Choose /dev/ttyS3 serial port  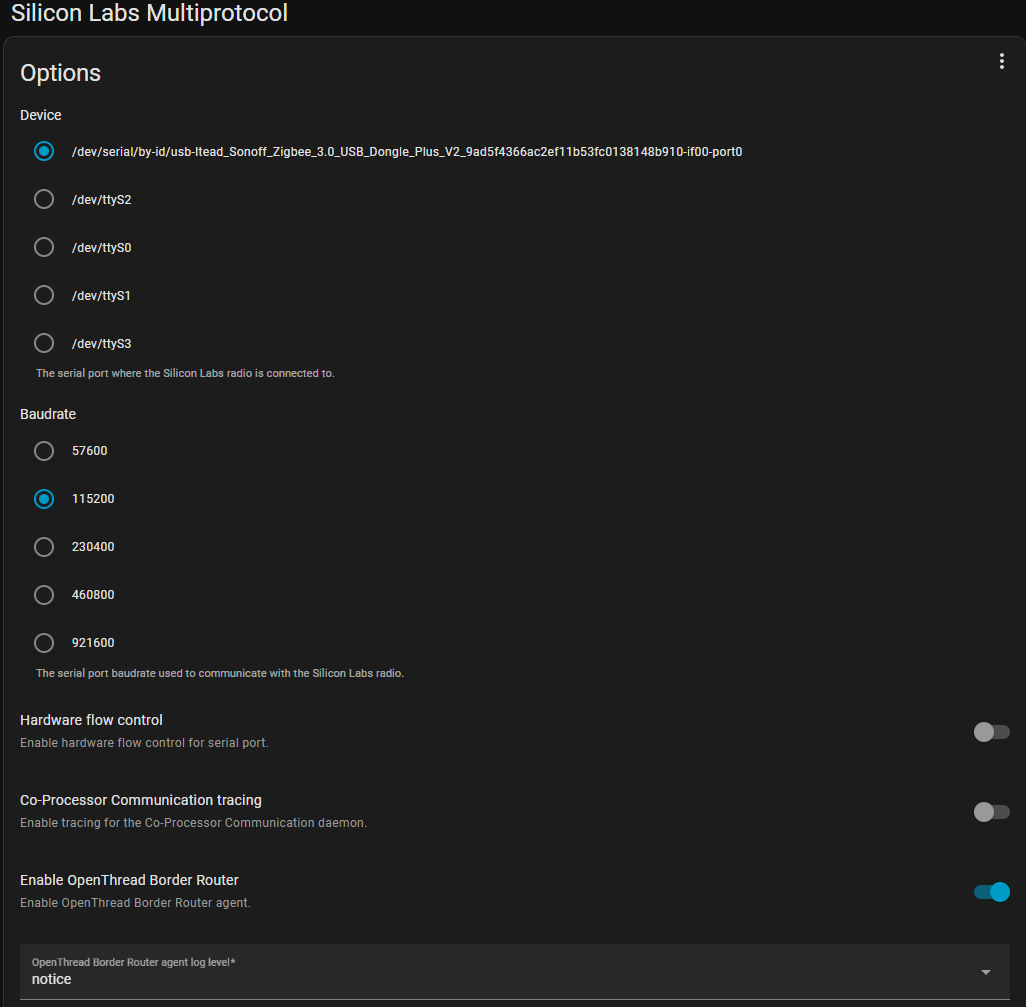(x=44, y=343)
